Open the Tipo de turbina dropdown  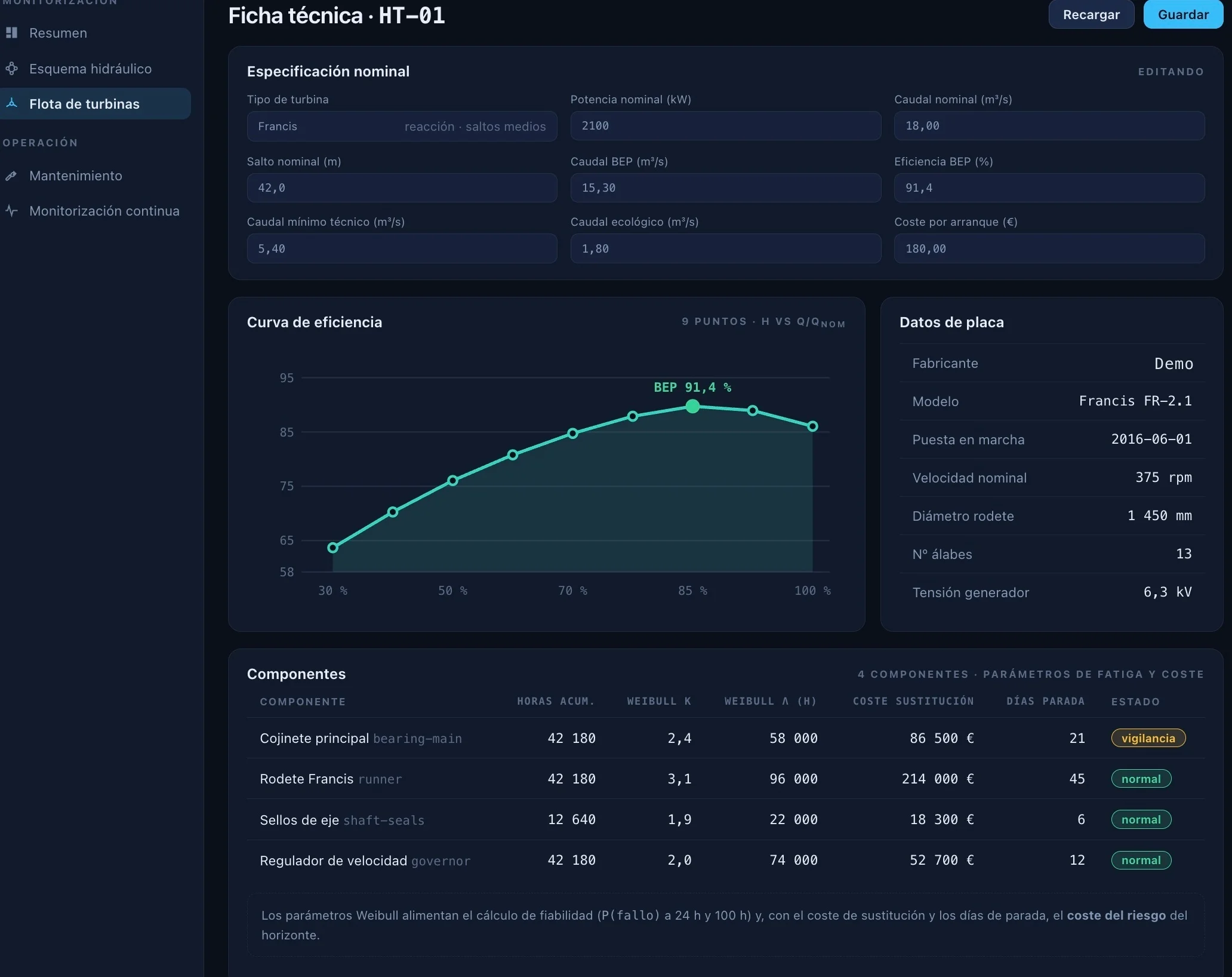pyautogui.click(x=402, y=126)
